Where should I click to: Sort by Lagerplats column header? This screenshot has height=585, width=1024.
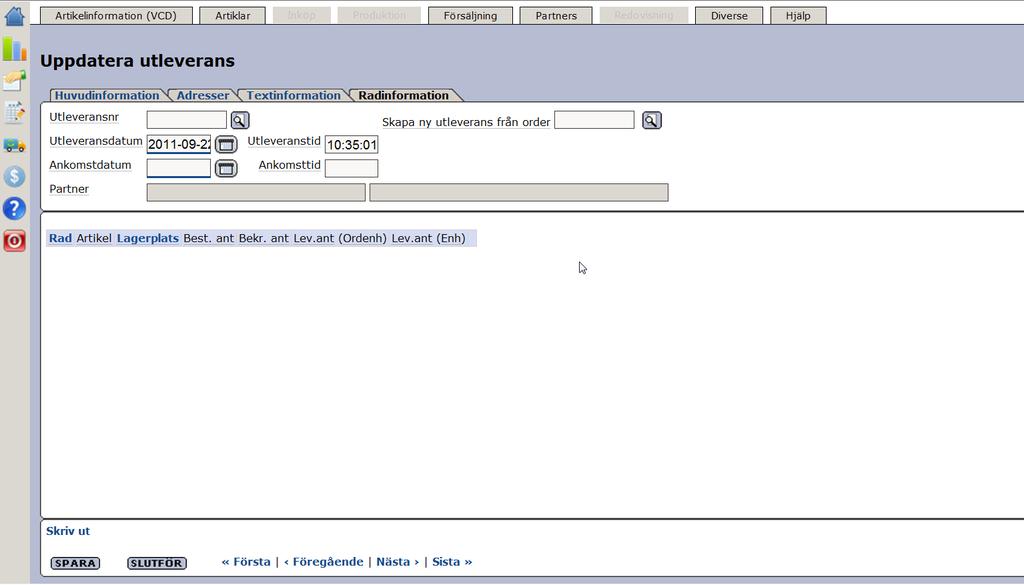(148, 238)
